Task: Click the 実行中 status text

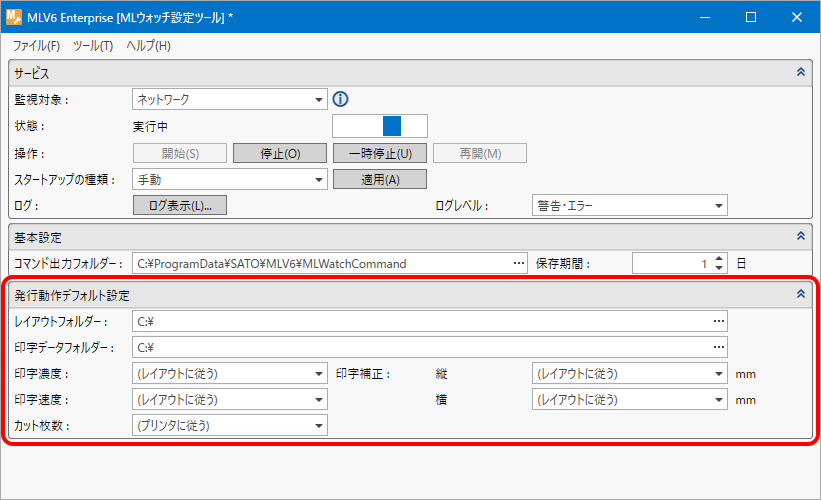Action: pyautogui.click(x=150, y=126)
